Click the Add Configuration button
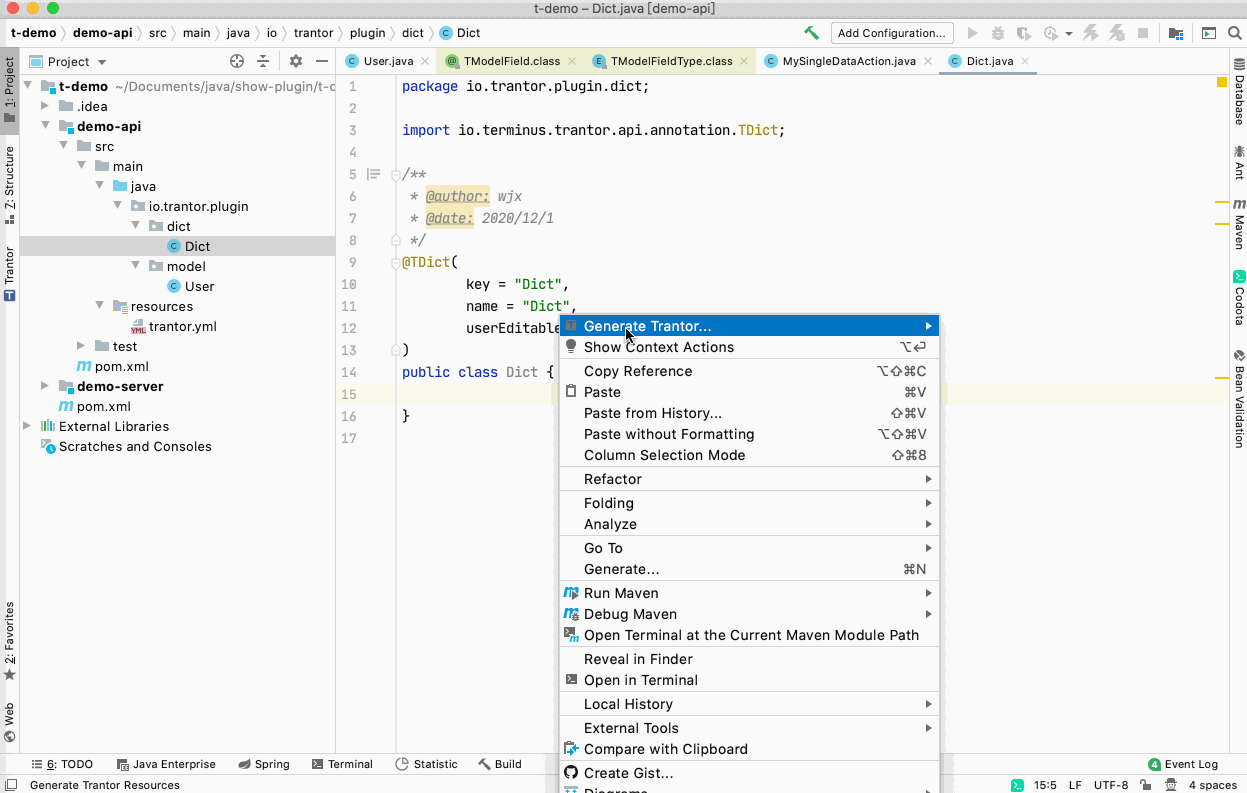 (892, 33)
